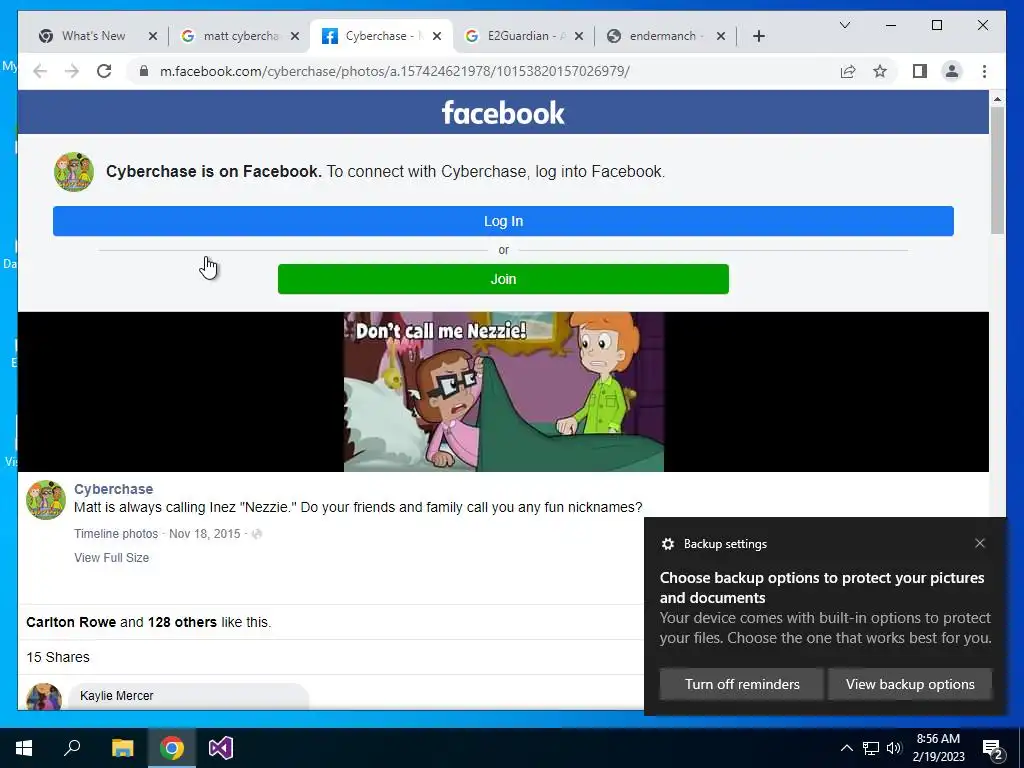Image resolution: width=1024 pixels, height=768 pixels.
Task: Expand the tab search chevron
Action: click(844, 25)
